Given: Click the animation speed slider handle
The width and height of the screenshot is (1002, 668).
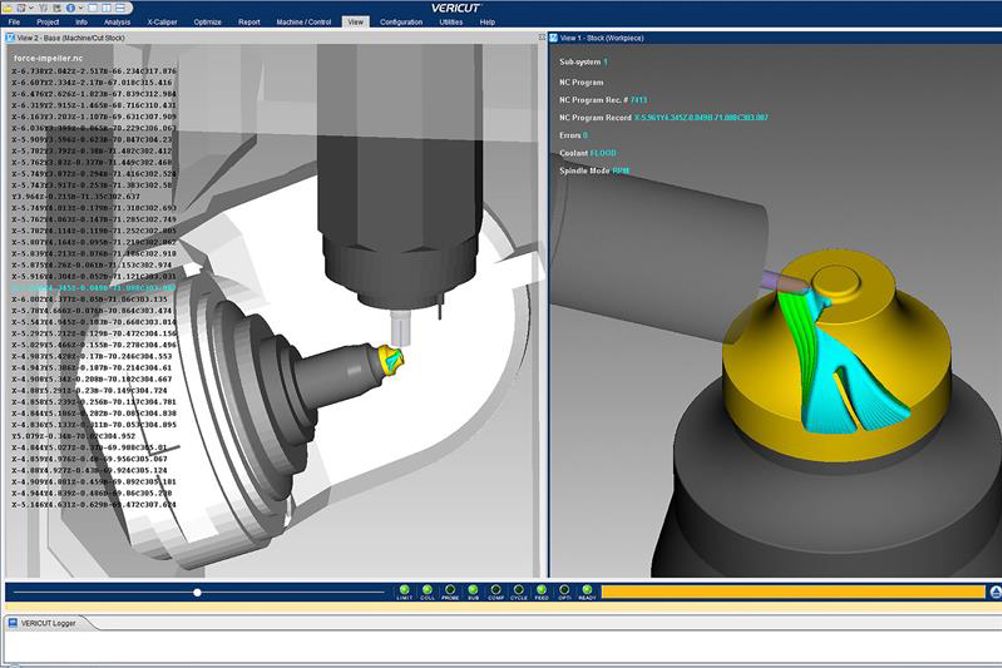Looking at the screenshot, I should 197,593.
